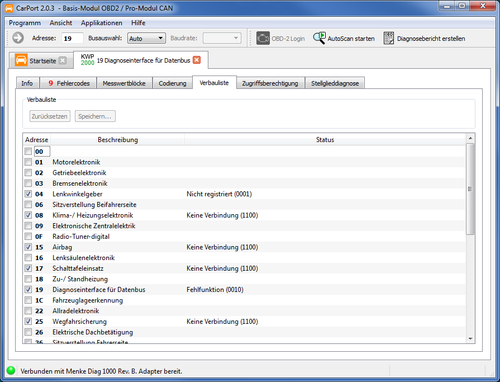This screenshot has width=500, height=382.
Task: Select the Allradelektronik row text
Action: [76, 311]
